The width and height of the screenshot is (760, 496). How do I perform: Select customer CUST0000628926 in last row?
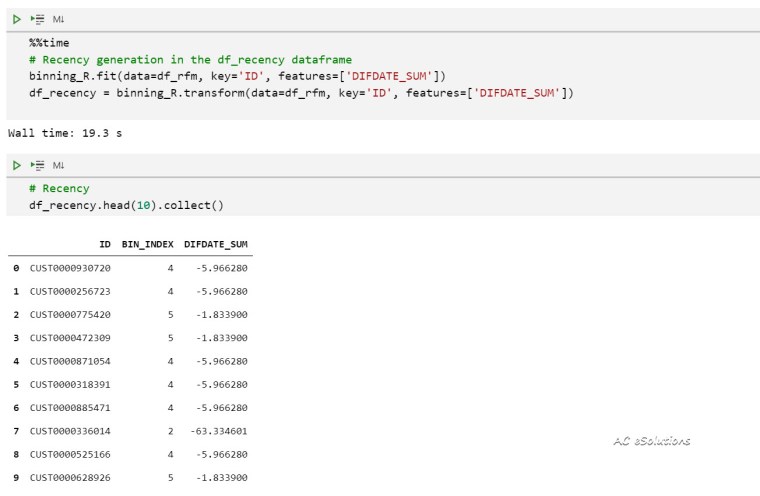70,478
